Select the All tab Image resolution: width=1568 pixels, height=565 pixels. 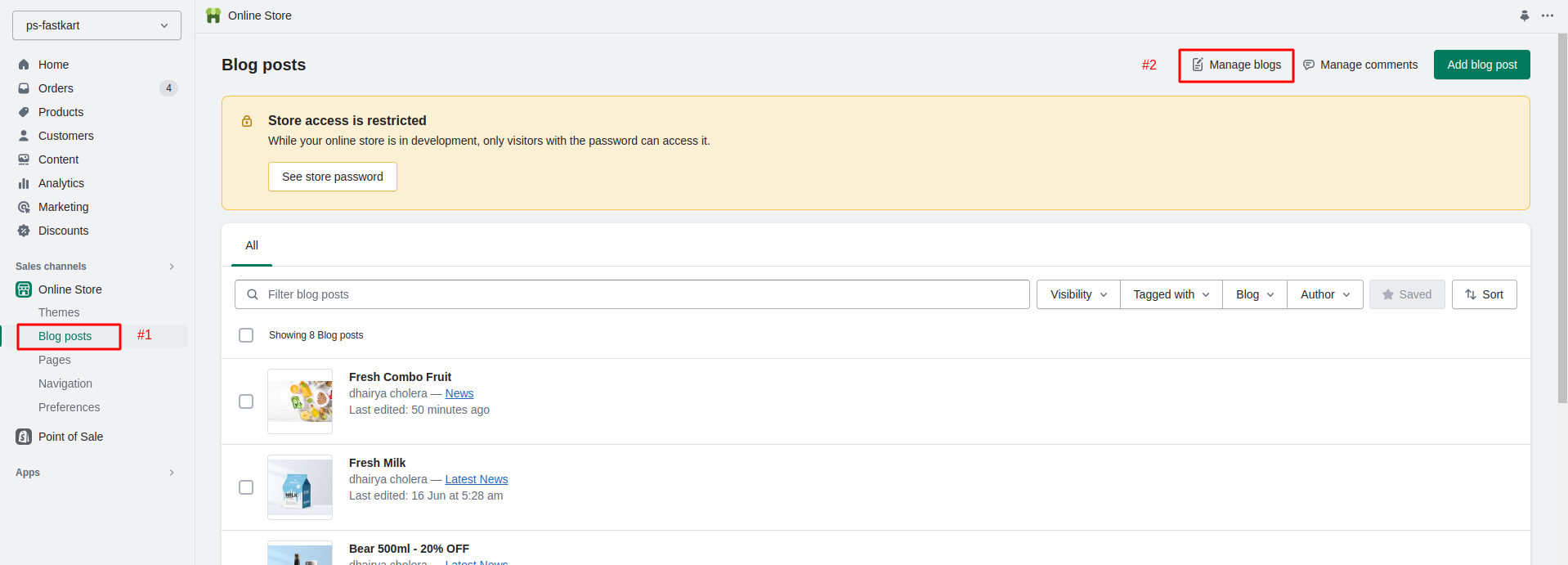pyautogui.click(x=252, y=245)
